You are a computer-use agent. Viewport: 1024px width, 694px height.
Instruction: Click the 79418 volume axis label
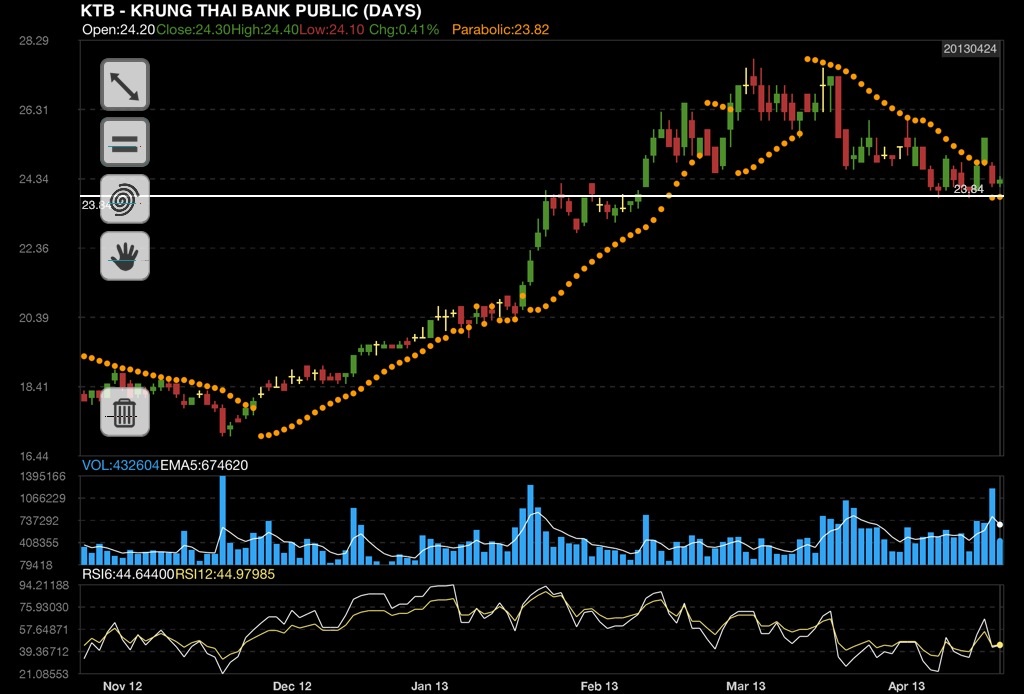[36, 565]
